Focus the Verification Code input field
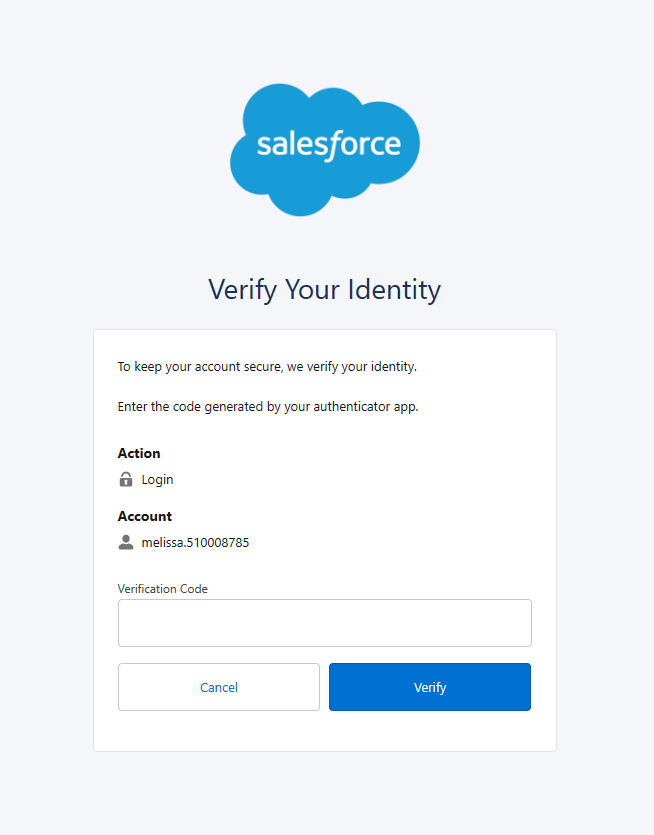 click(x=325, y=623)
